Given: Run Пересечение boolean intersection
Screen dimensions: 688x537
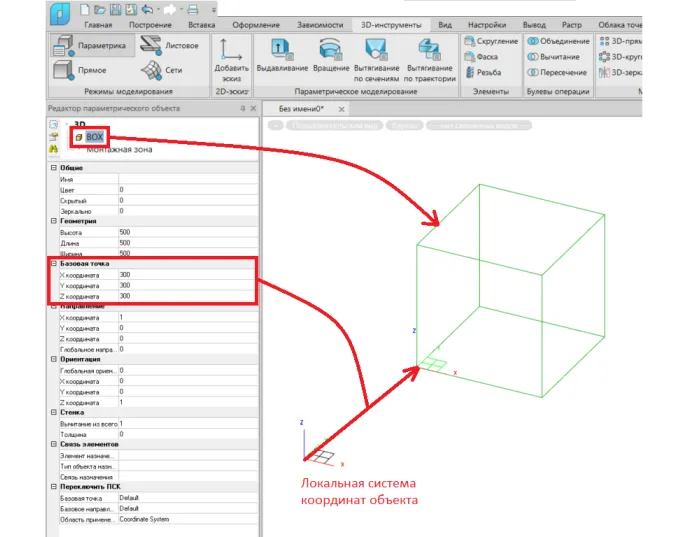Looking at the screenshot, I should pyautogui.click(x=557, y=72).
